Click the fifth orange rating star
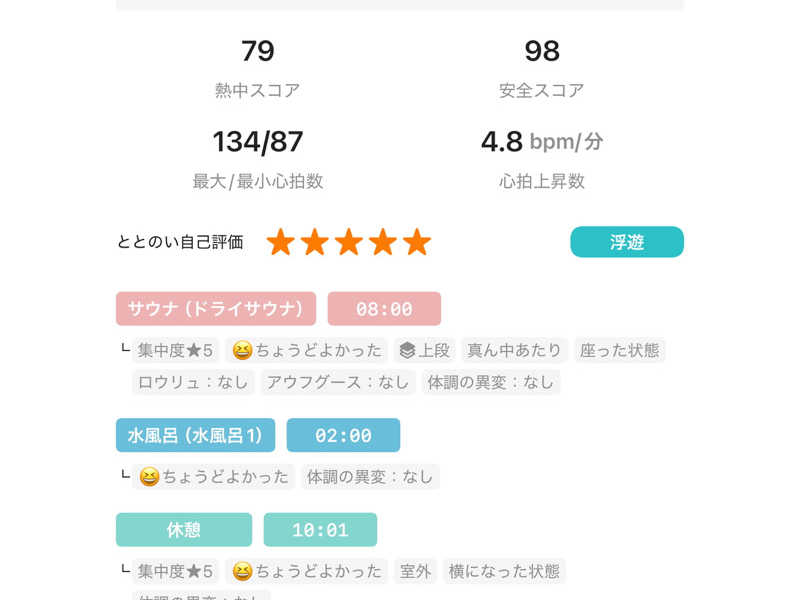This screenshot has height=600, width=800. [x=417, y=242]
